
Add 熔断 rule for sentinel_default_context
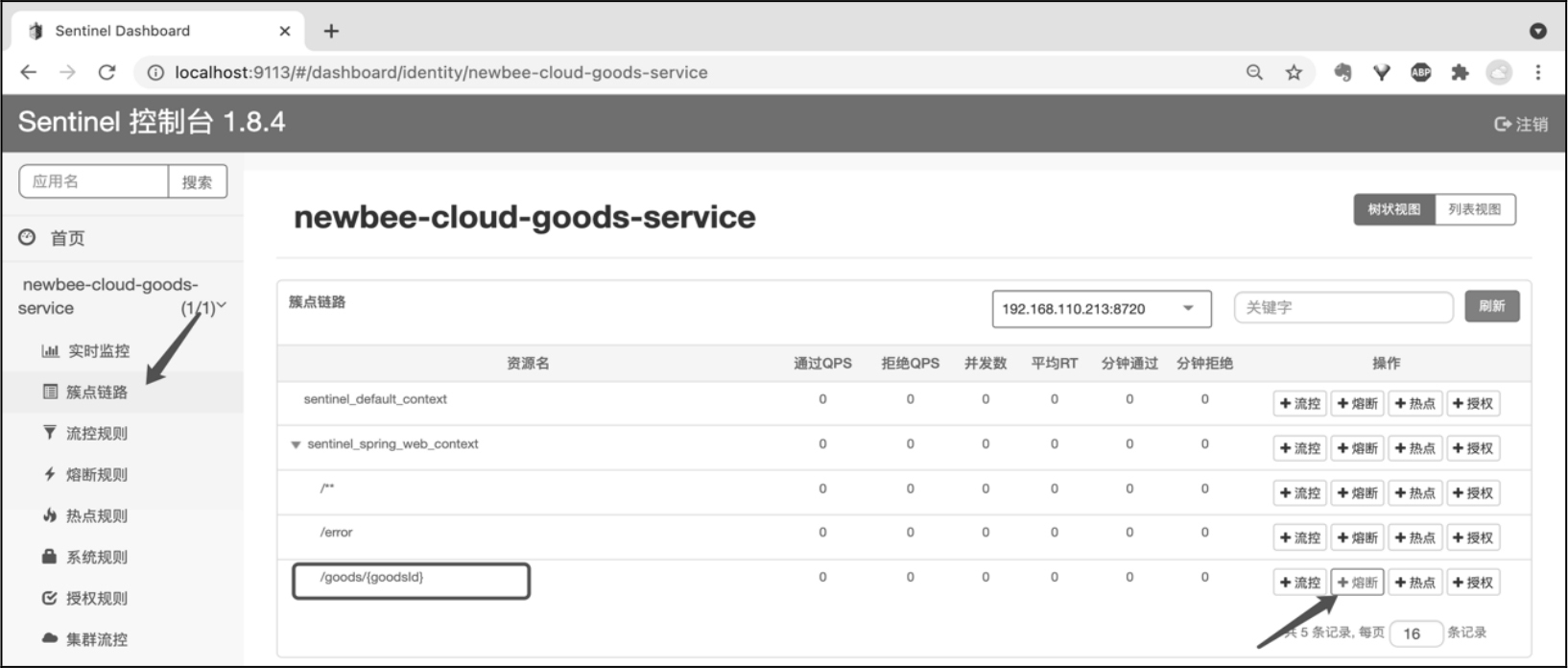pyautogui.click(x=1357, y=404)
